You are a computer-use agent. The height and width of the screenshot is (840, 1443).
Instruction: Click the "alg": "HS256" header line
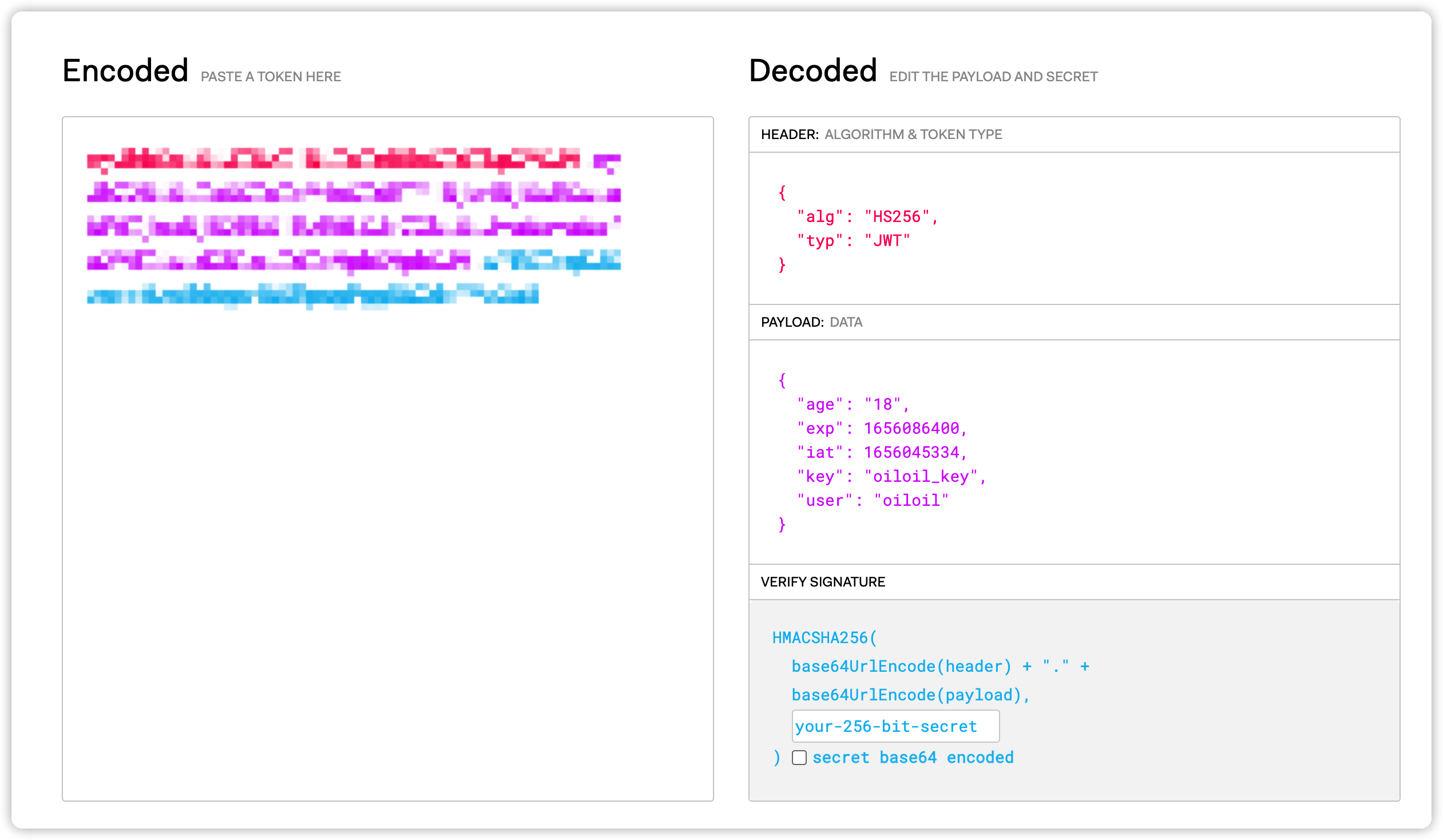click(867, 216)
